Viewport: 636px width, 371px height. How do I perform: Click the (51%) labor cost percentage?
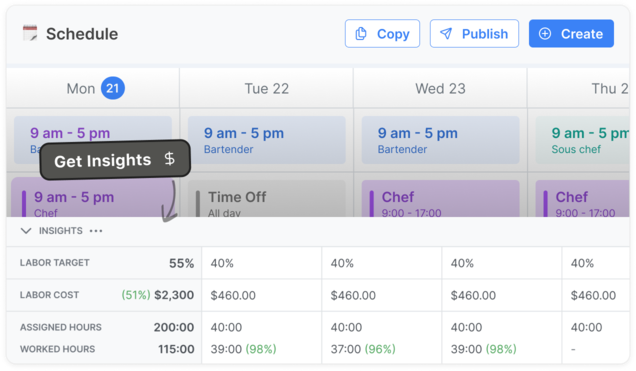[136, 295]
